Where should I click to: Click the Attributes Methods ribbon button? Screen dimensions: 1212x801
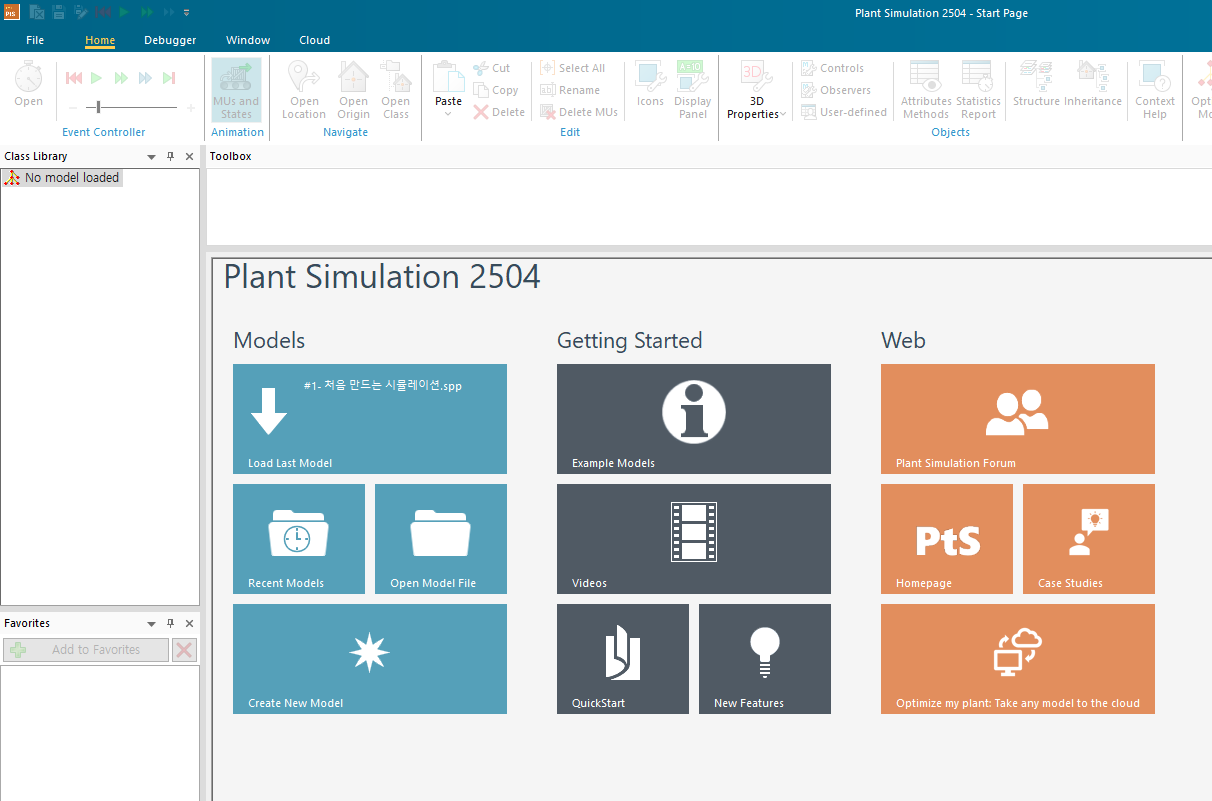coord(926,90)
